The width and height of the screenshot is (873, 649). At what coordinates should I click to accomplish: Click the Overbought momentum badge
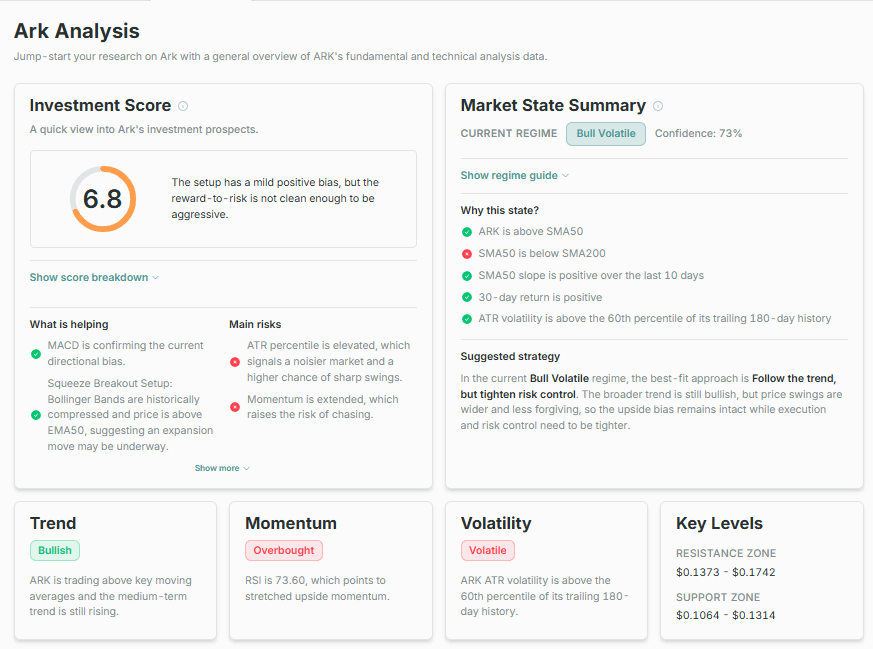284,550
